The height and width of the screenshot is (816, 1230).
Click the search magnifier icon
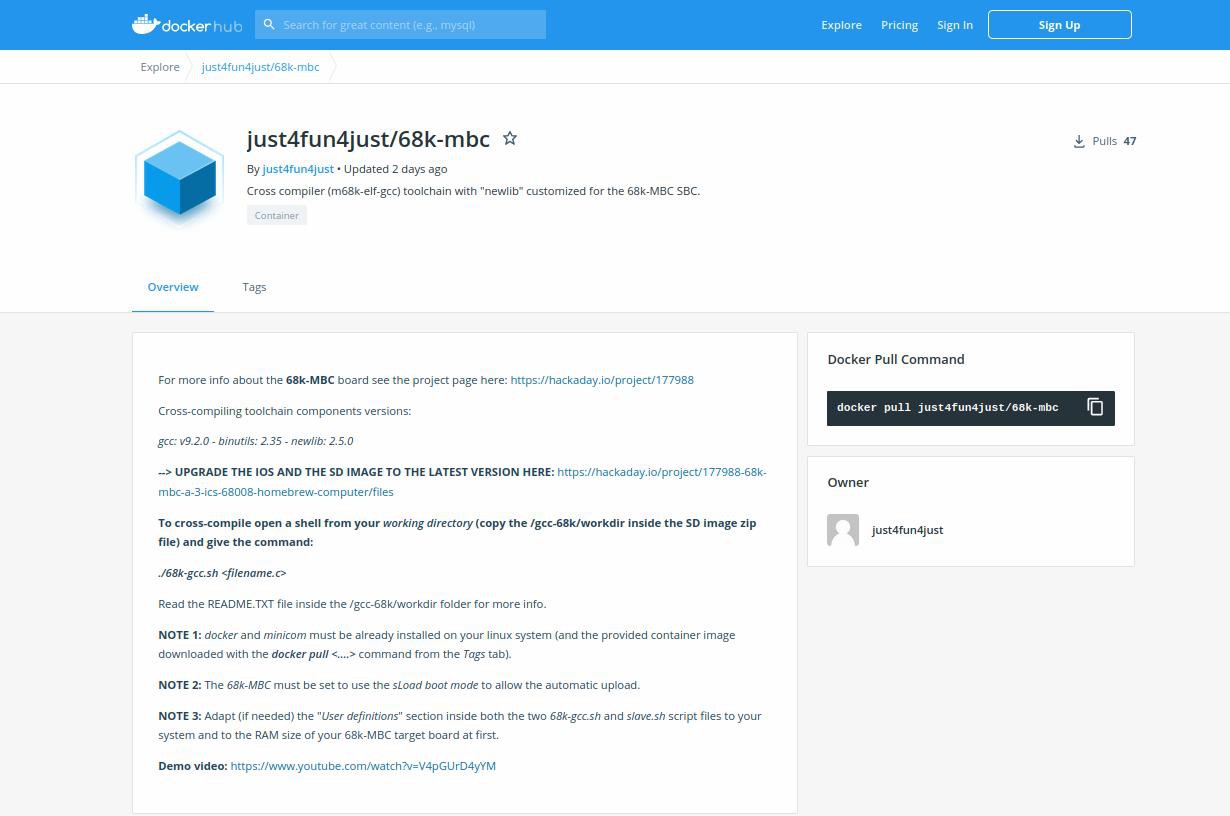point(269,25)
